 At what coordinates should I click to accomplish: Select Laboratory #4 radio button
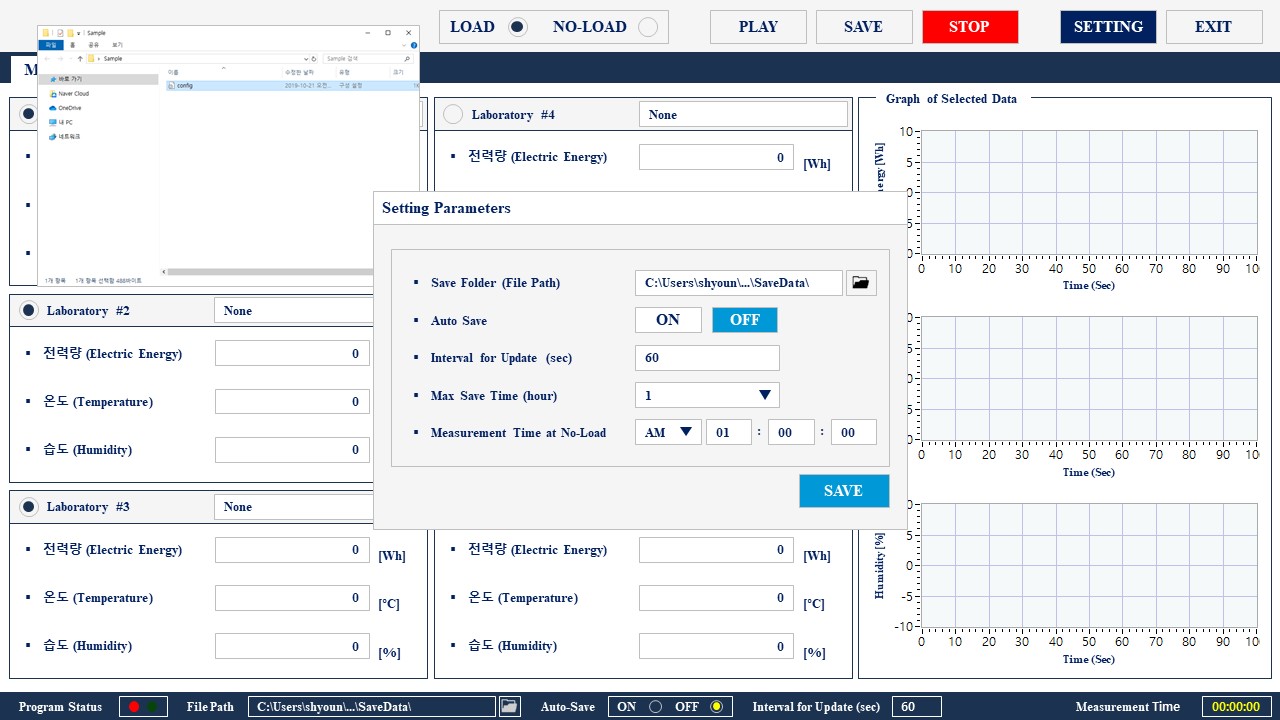(453, 114)
